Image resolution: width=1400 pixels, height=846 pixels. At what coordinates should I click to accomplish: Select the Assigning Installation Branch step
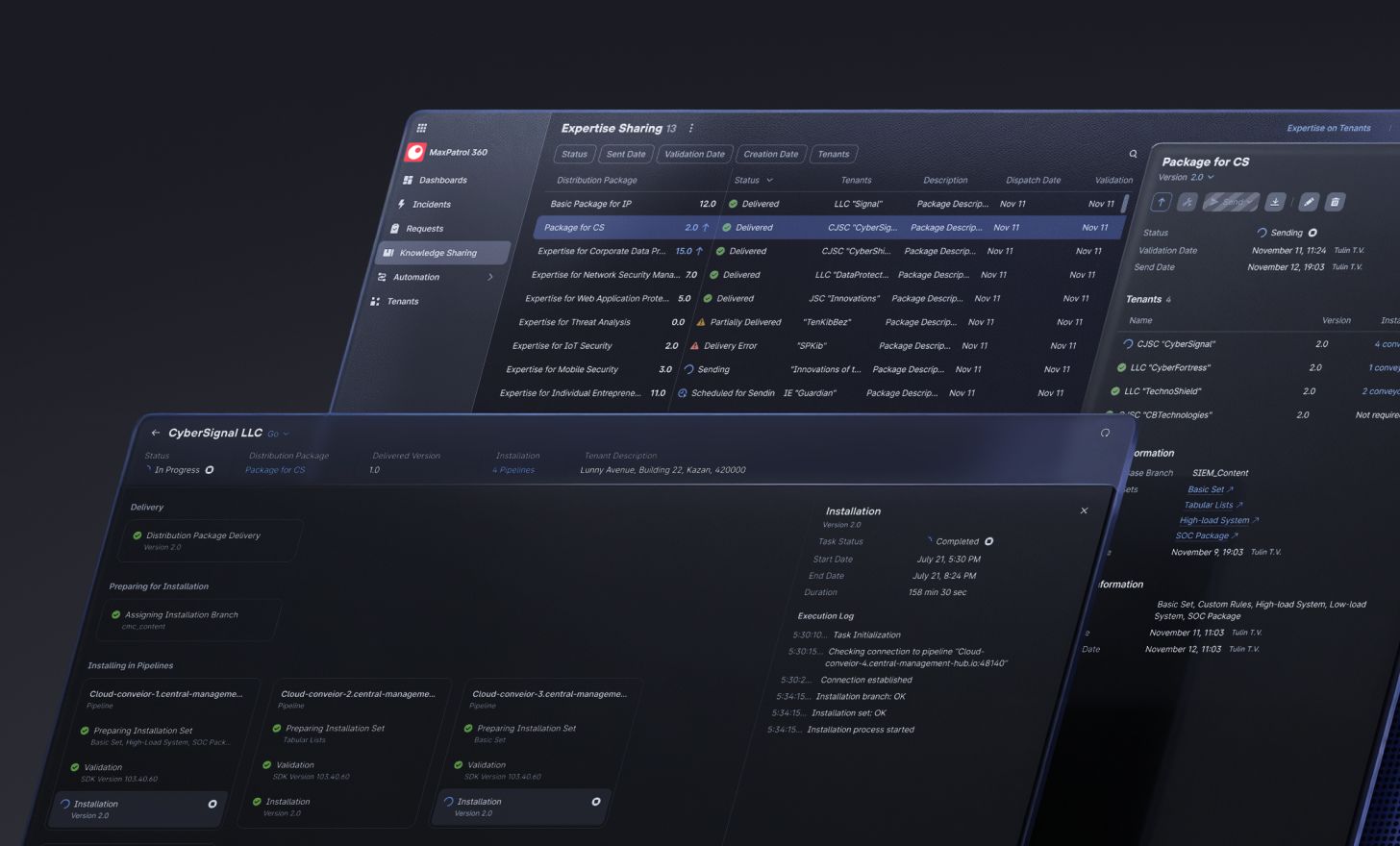188,620
